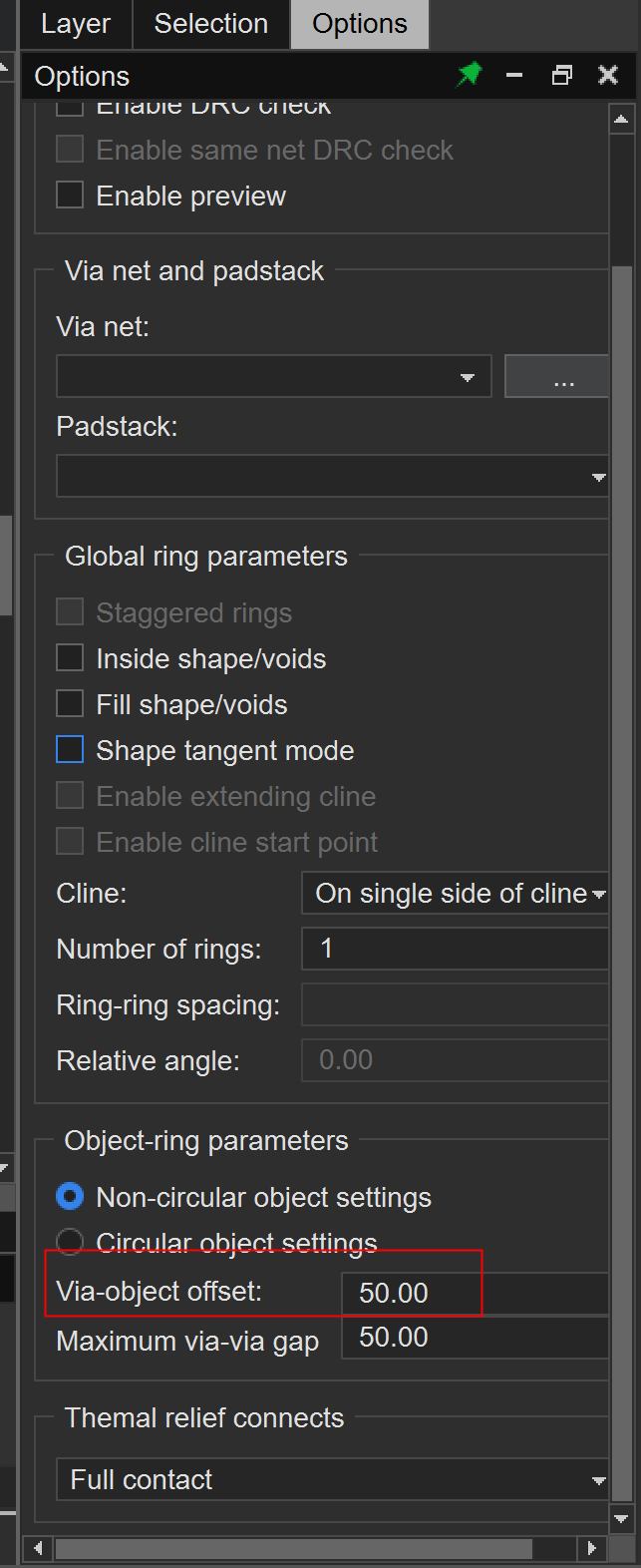The image size is (641, 1568).
Task: Close the Options panel
Action: 608,75
